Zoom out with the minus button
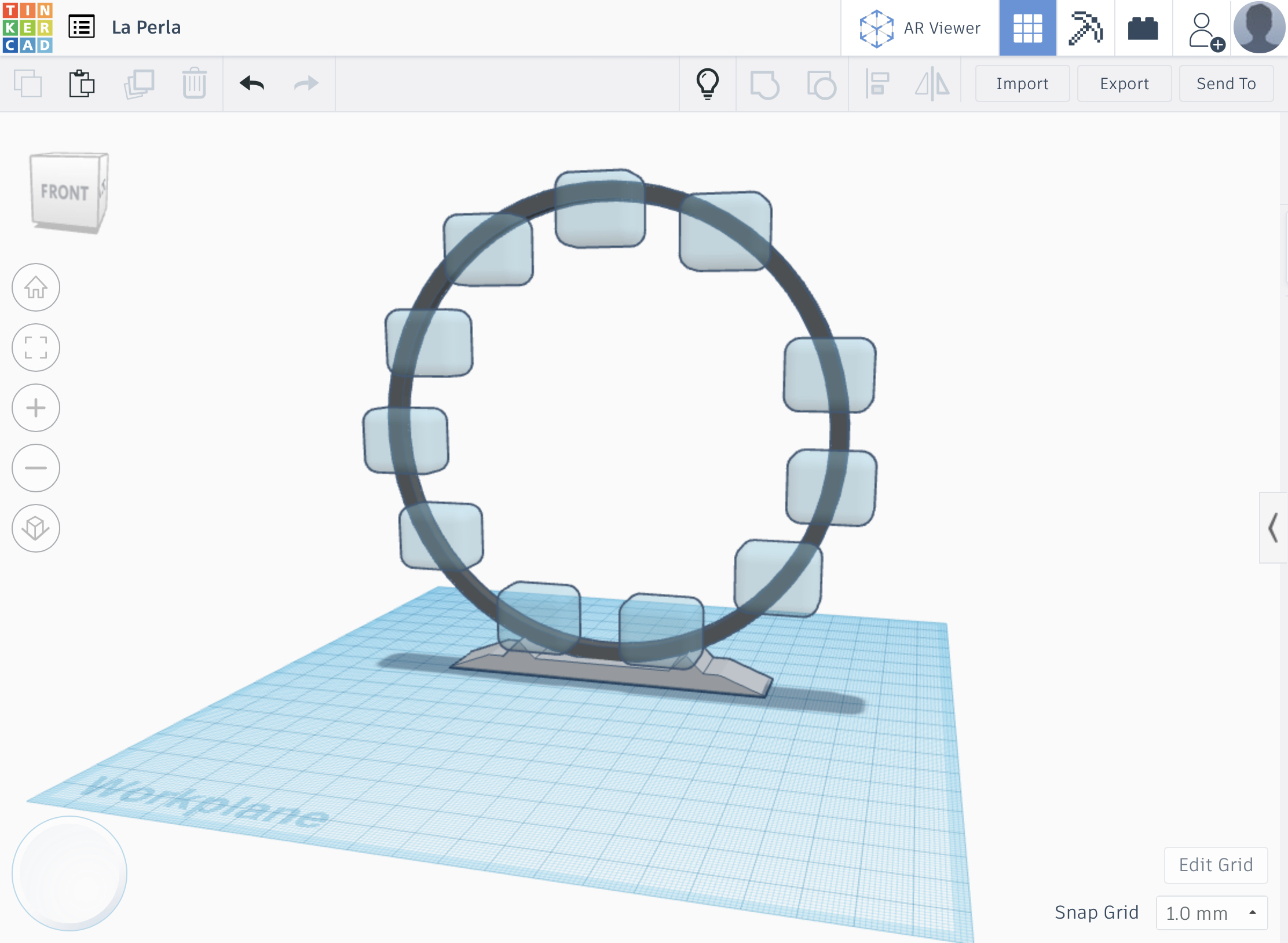1288x943 pixels. (x=36, y=468)
